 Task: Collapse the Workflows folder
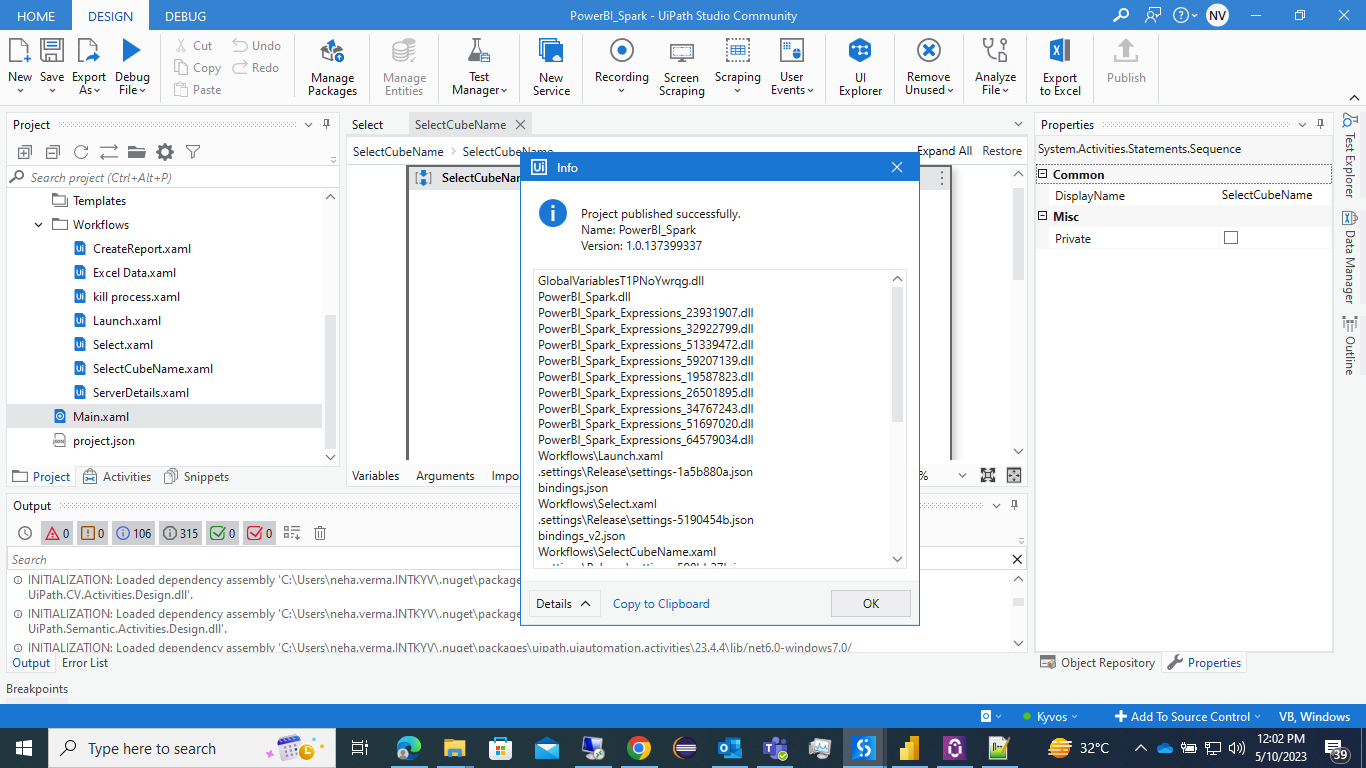click(38, 224)
